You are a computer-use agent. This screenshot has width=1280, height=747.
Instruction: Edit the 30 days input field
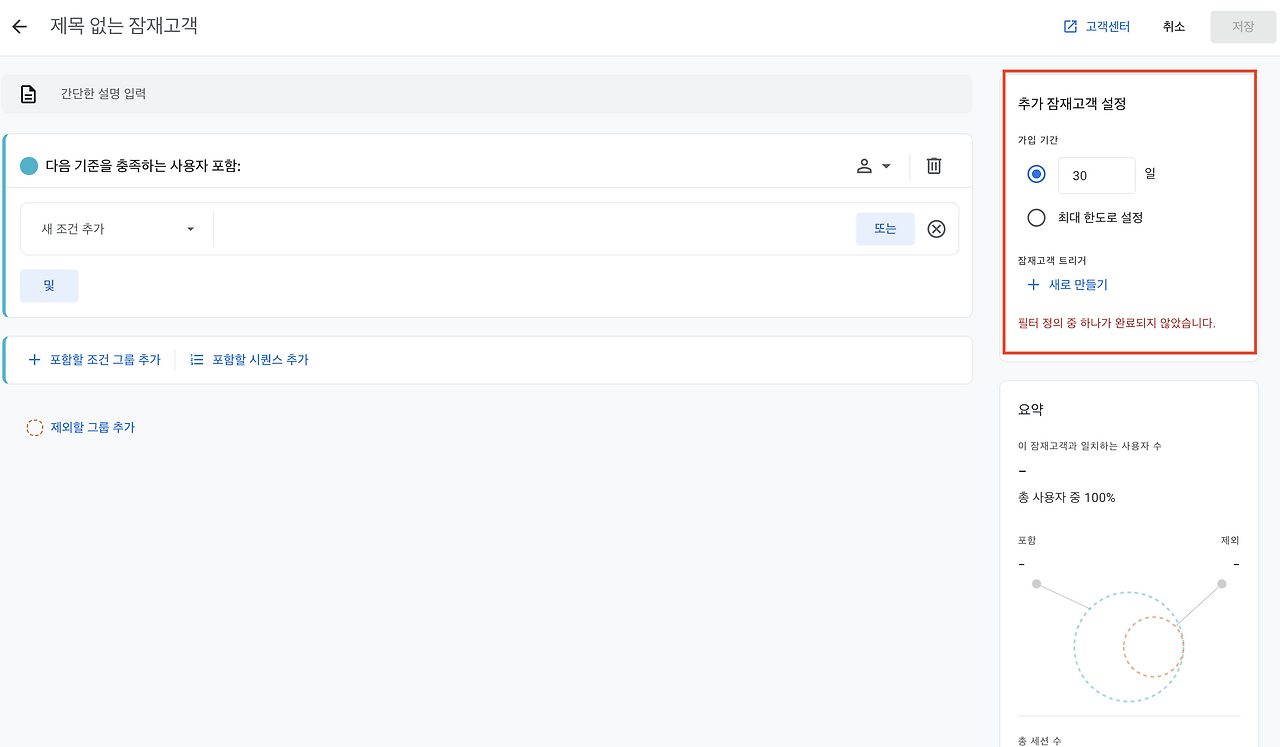coord(1097,175)
